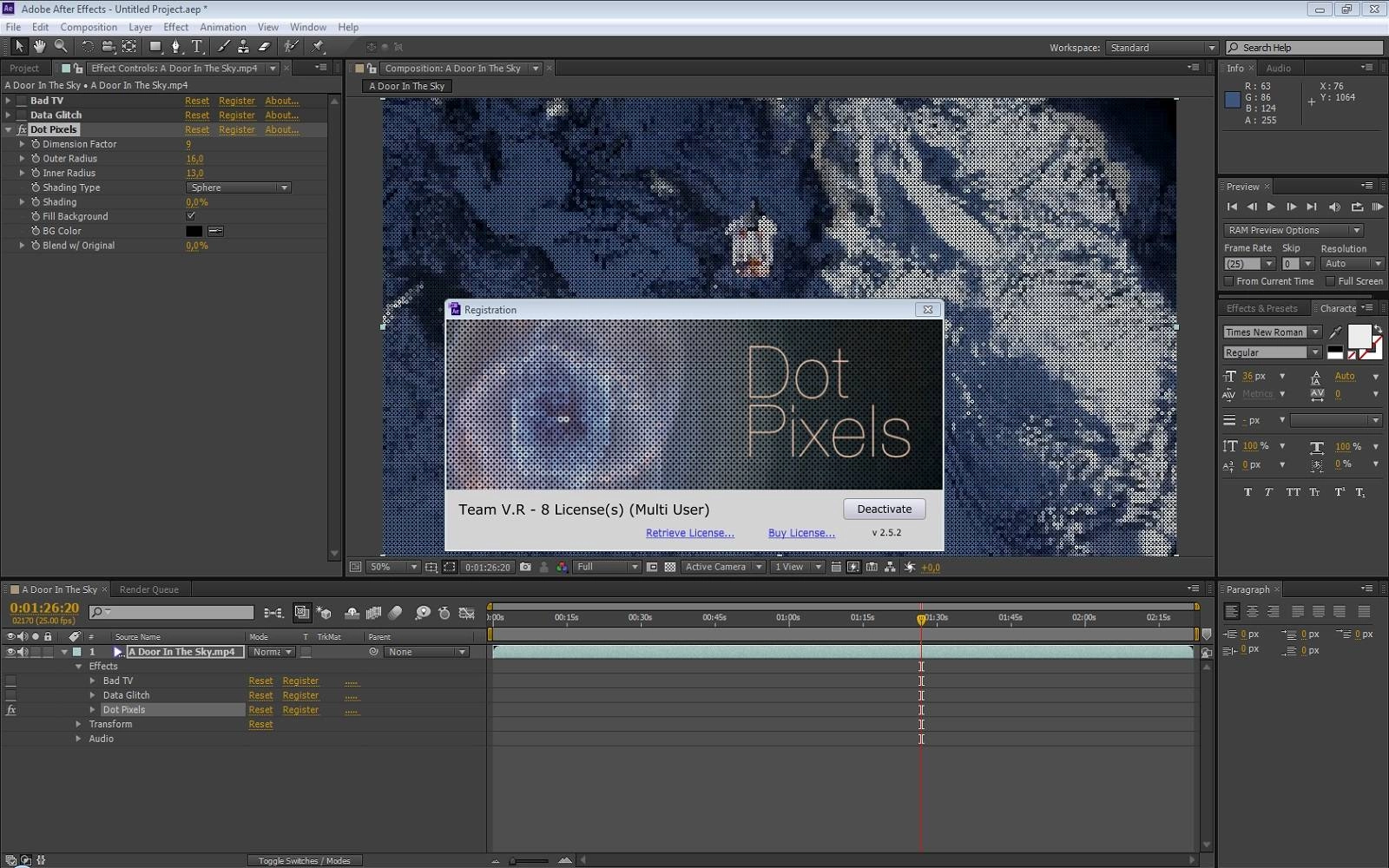Click the Retrieve License link

(x=690, y=533)
